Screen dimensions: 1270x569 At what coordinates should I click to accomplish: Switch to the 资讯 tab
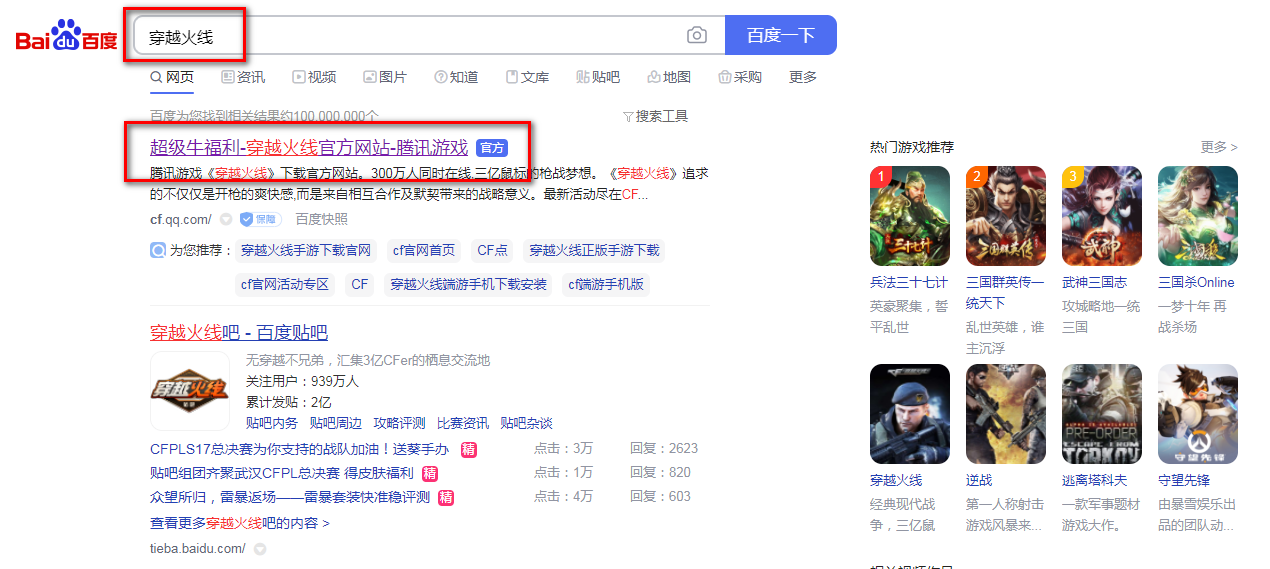click(x=243, y=77)
